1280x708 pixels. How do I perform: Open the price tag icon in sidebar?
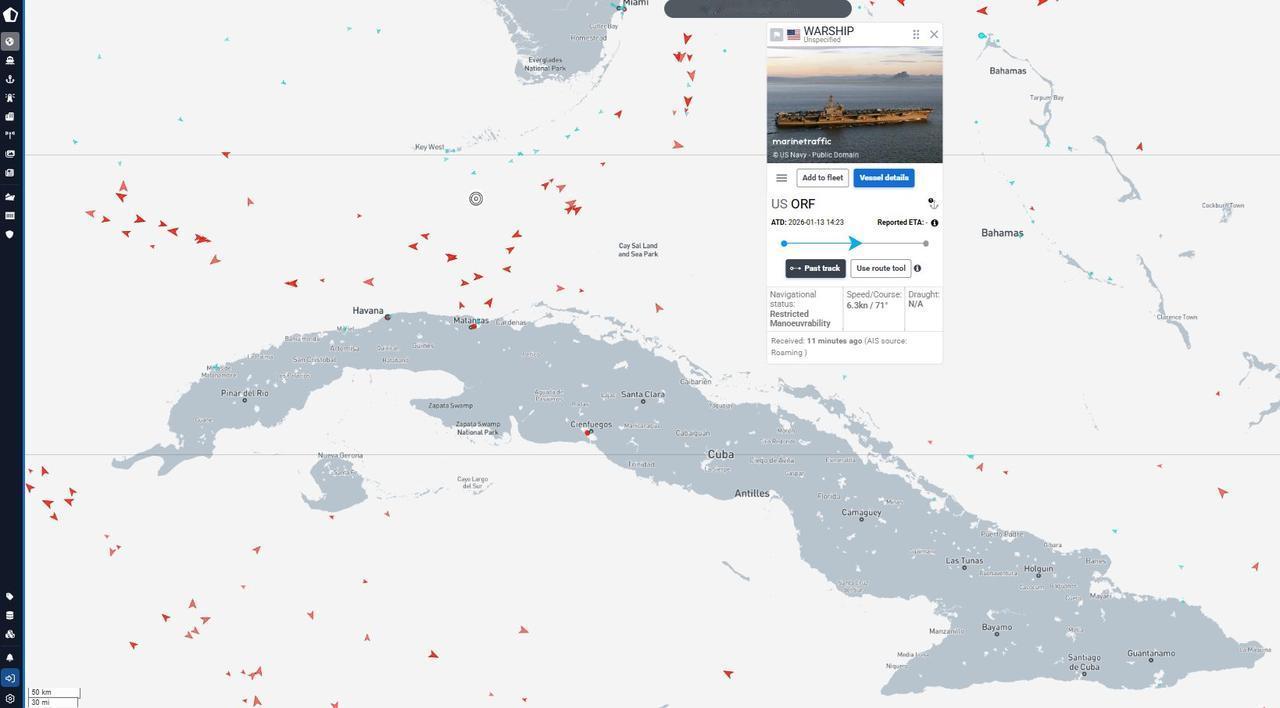click(10, 597)
